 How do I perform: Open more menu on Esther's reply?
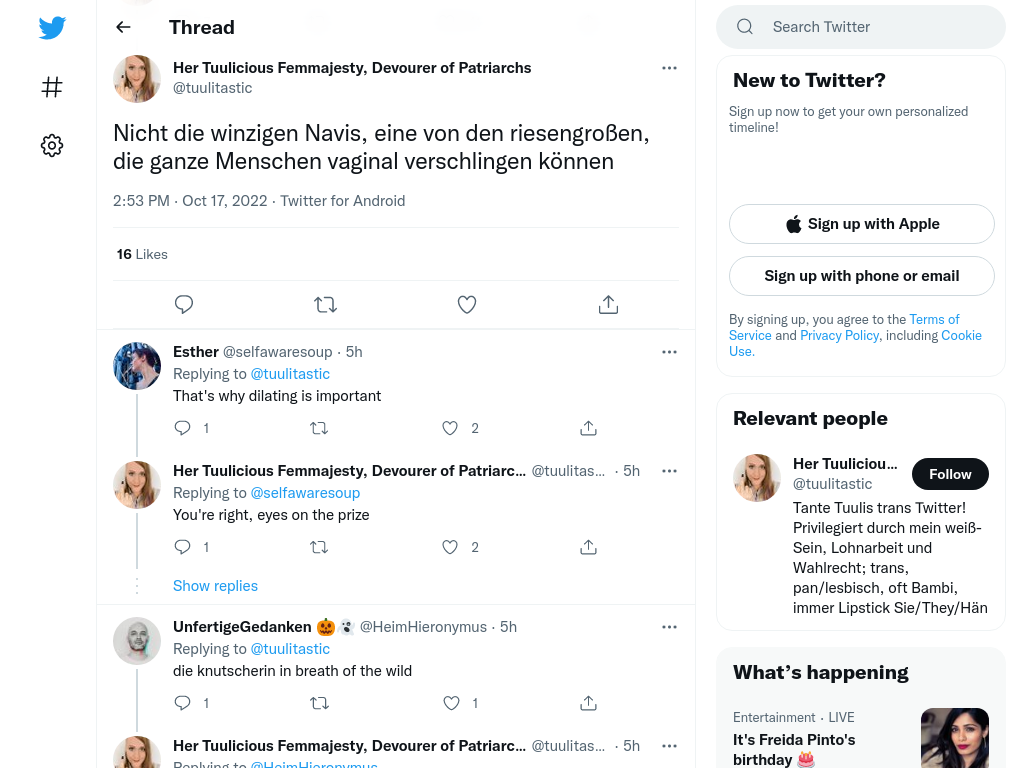coord(669,352)
